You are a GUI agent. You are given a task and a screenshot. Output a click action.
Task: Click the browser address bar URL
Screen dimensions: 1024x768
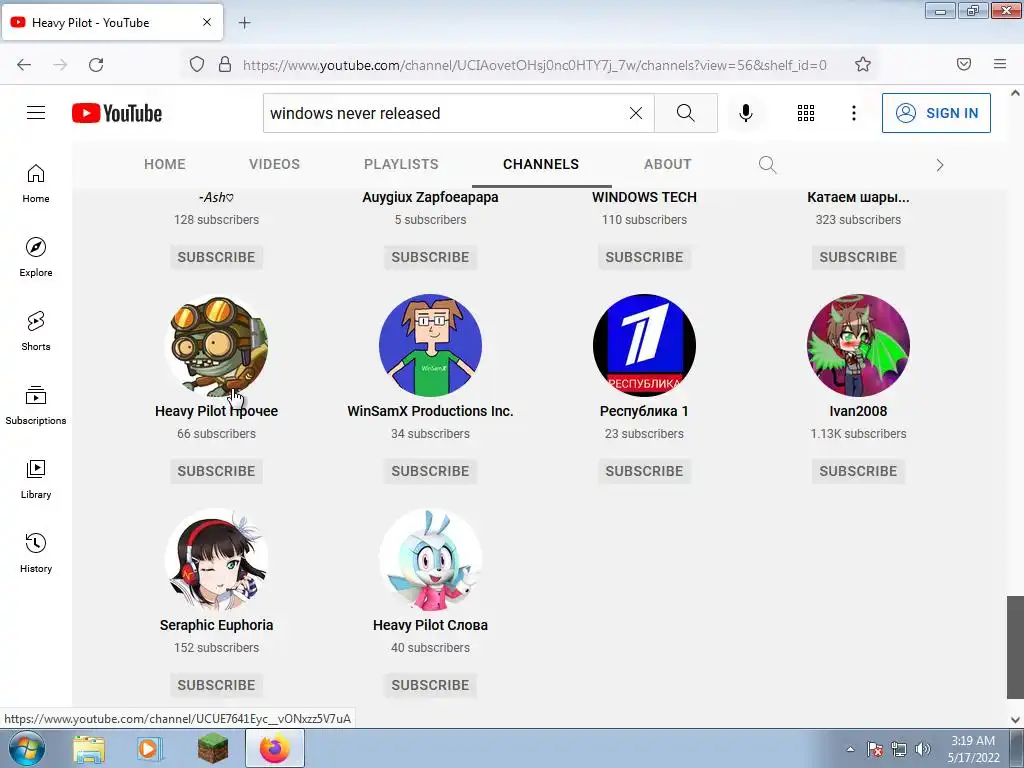534,65
